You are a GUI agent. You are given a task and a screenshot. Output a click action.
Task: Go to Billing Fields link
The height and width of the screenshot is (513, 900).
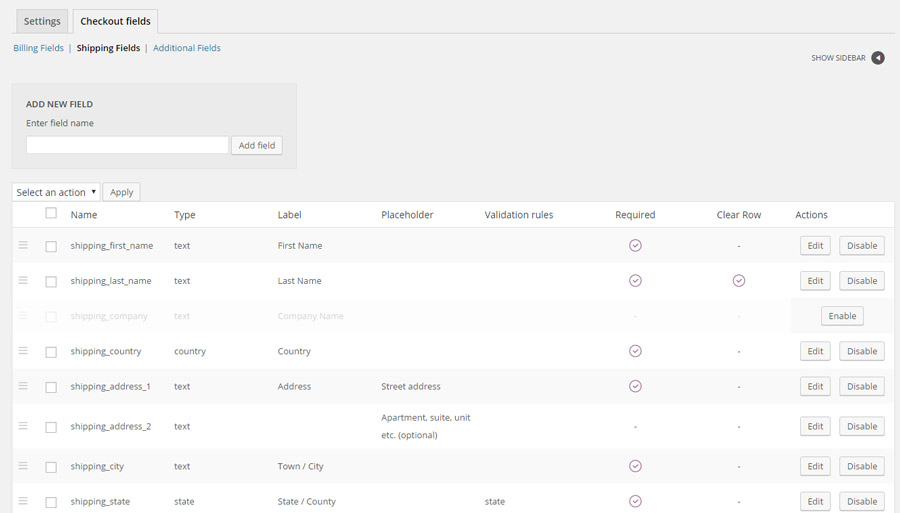click(x=38, y=48)
